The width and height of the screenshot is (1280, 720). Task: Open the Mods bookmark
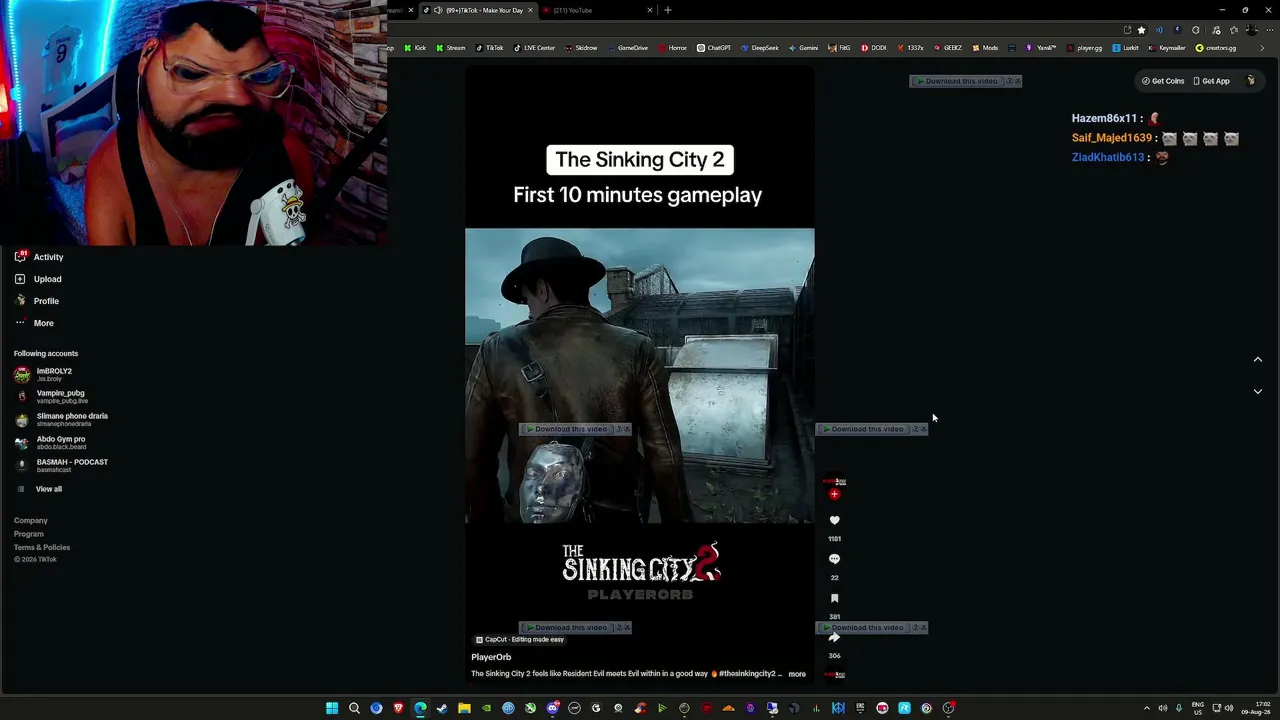[985, 48]
